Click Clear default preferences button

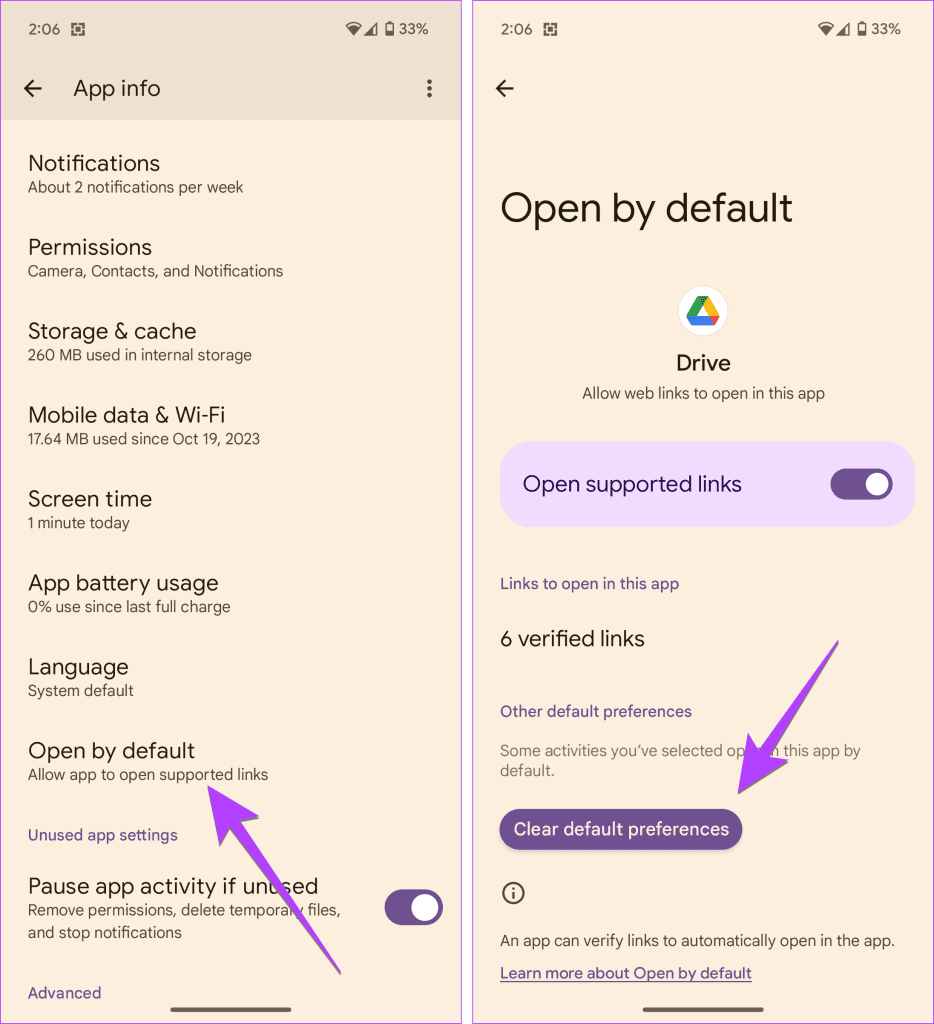tap(620, 829)
